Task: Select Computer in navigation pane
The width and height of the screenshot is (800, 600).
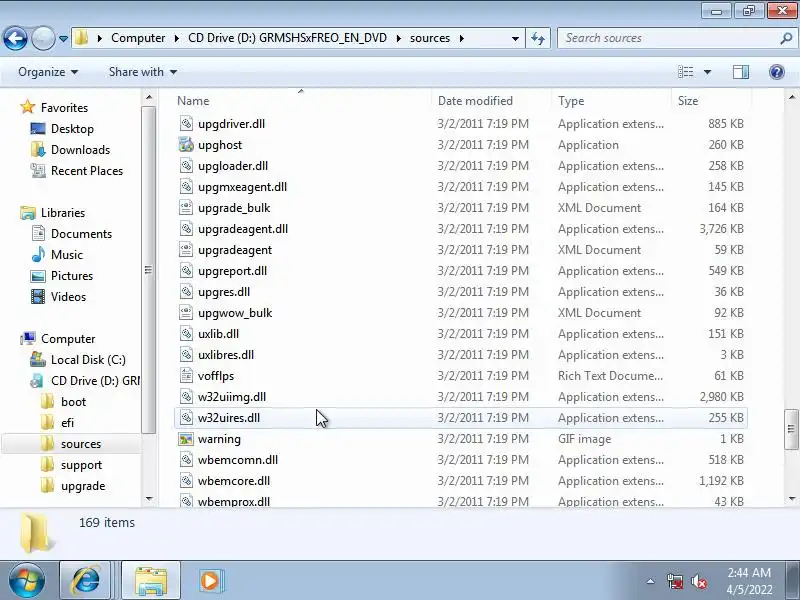Action: click(68, 339)
